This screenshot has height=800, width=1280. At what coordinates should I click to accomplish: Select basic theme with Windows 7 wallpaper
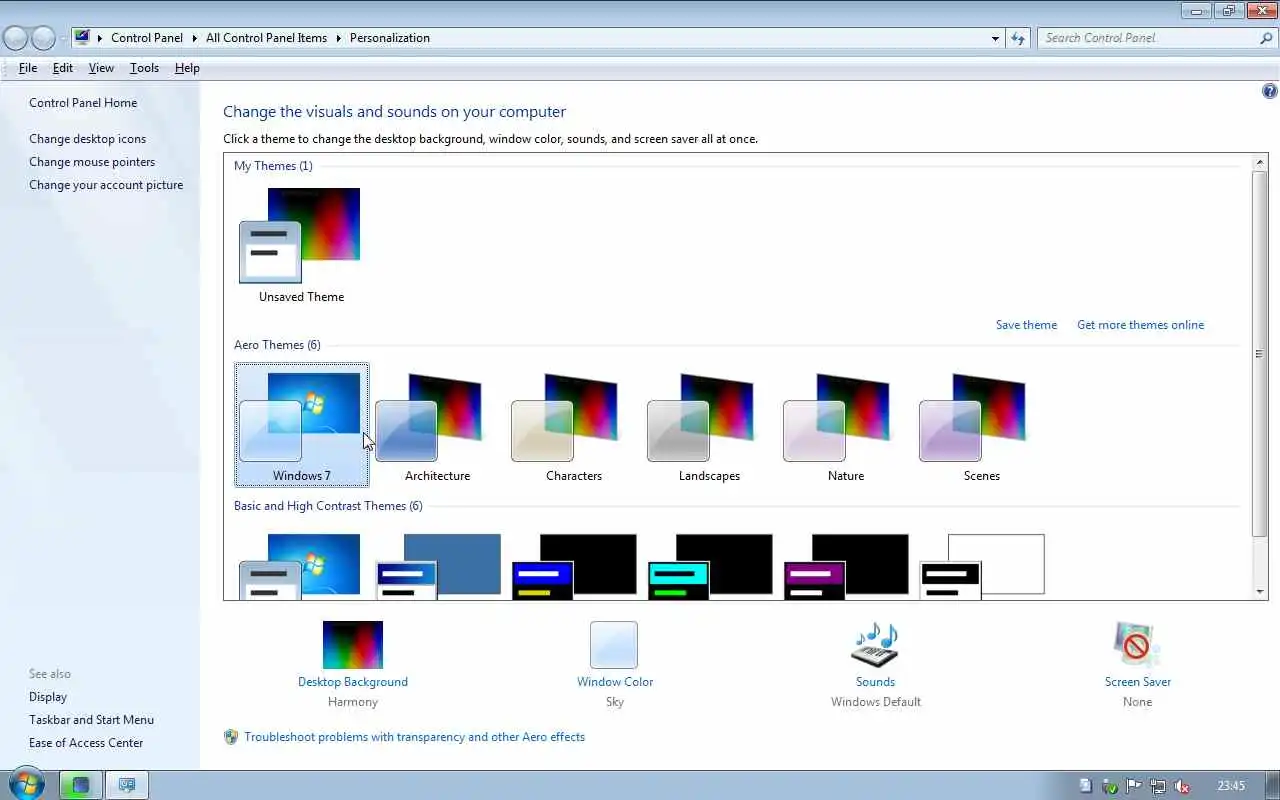(x=300, y=566)
